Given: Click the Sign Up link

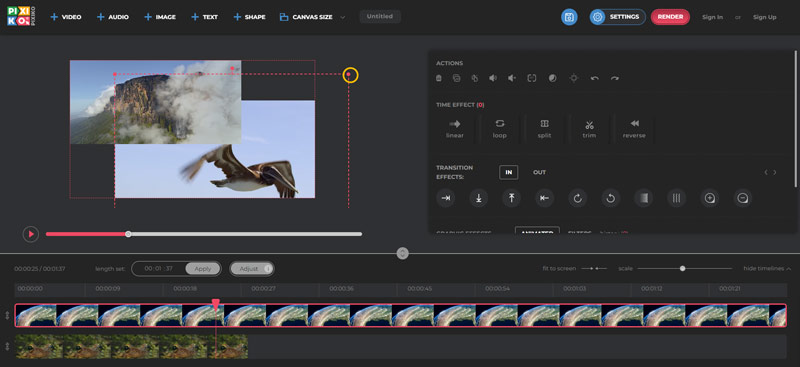Looking at the screenshot, I should tap(764, 17).
